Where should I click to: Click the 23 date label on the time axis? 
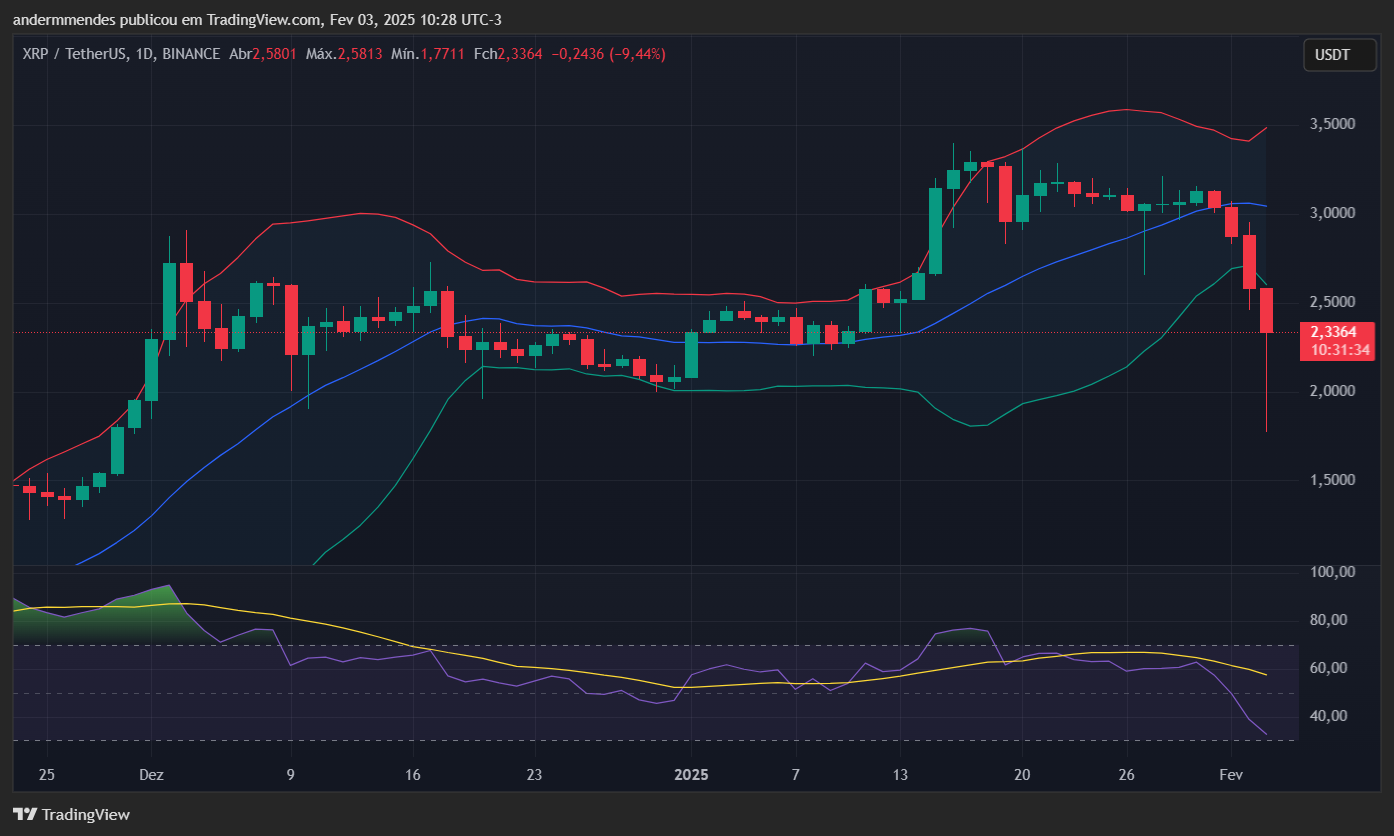(x=534, y=775)
